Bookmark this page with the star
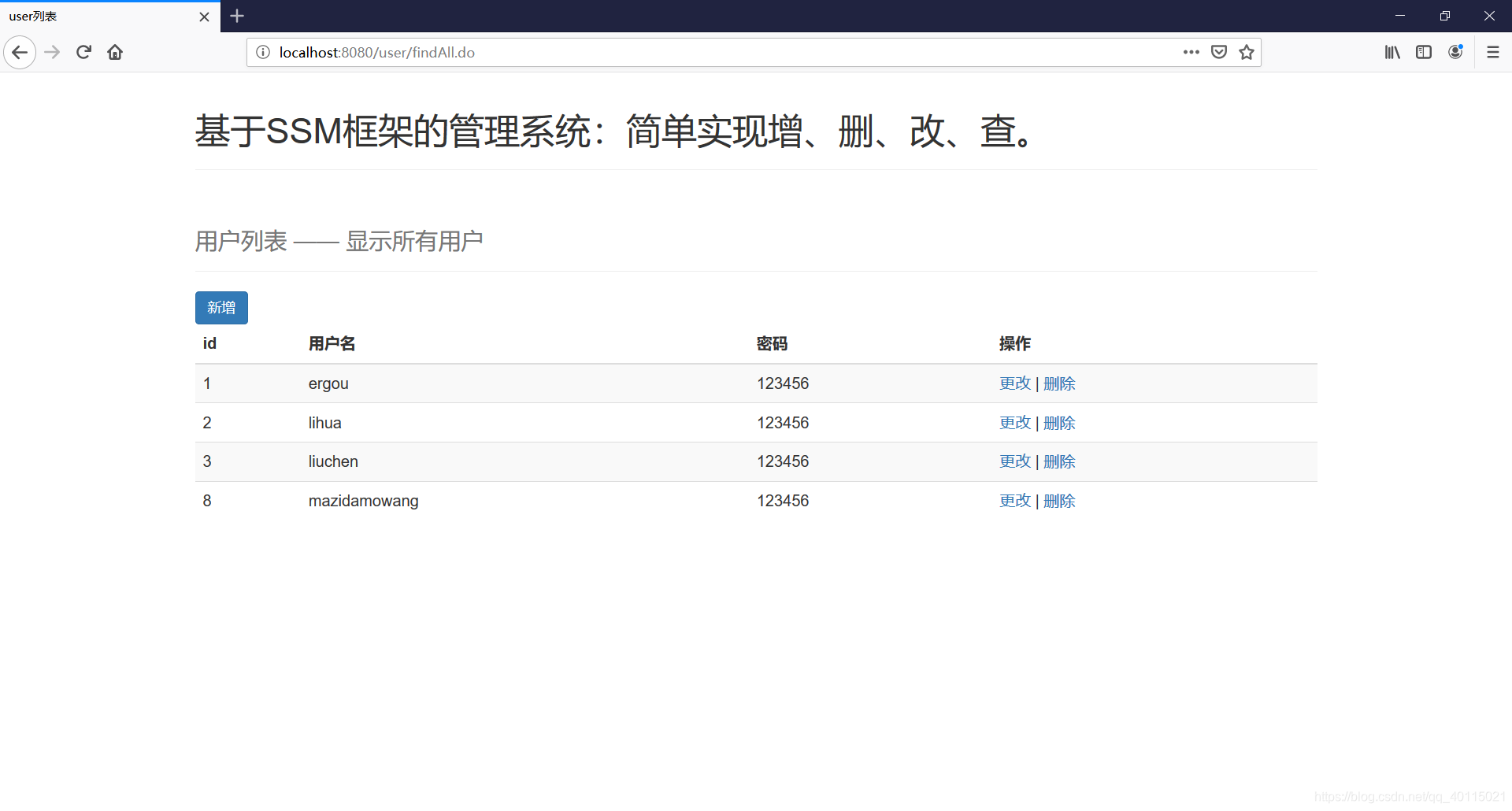1512x811 pixels. (1247, 53)
